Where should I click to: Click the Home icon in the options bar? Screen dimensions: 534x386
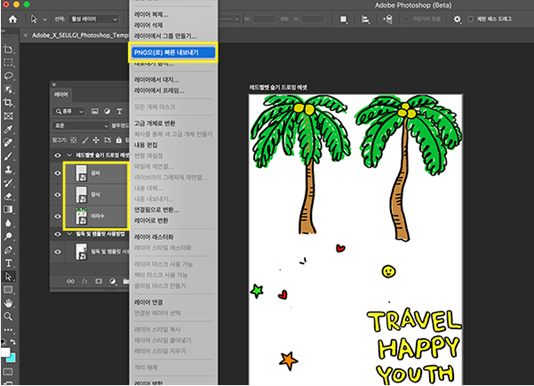click(x=13, y=19)
